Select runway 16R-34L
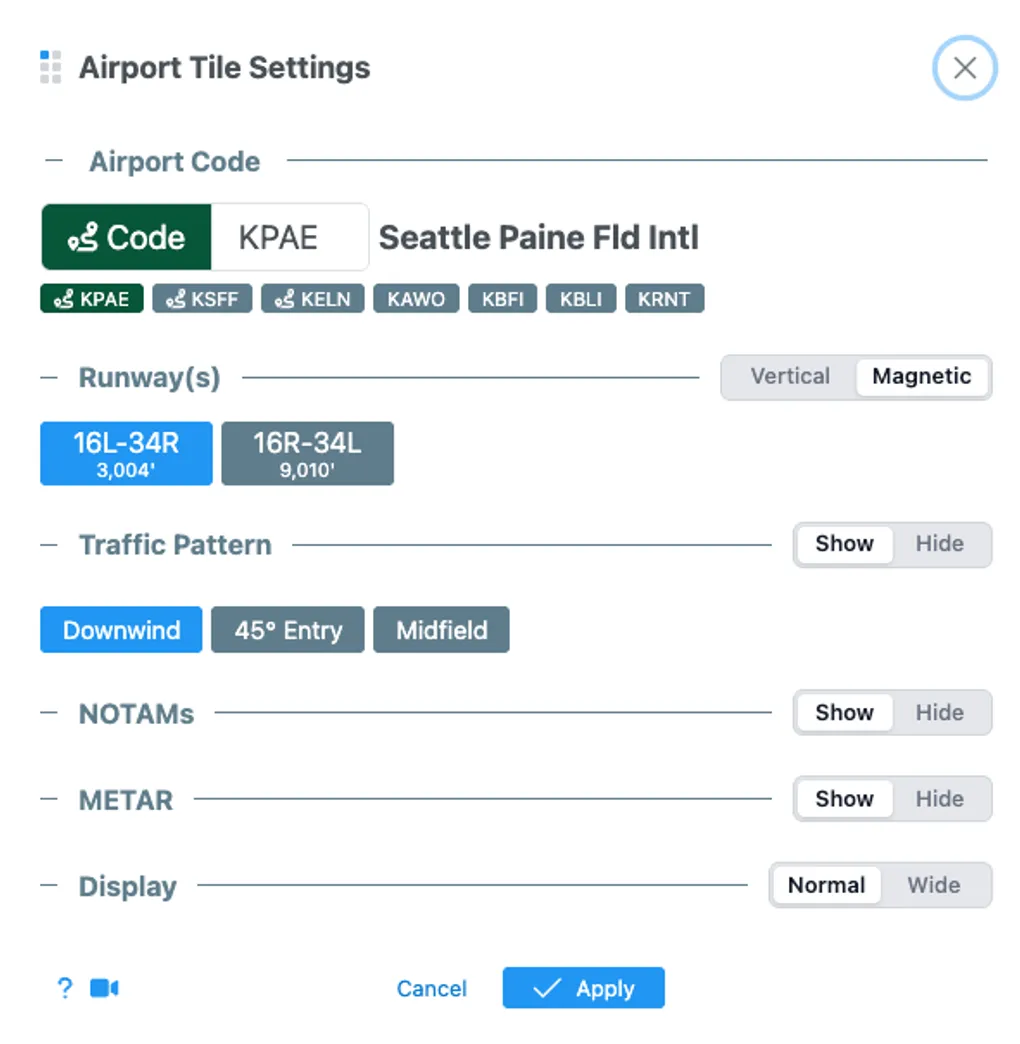This screenshot has width=1020, height=1044. point(307,453)
